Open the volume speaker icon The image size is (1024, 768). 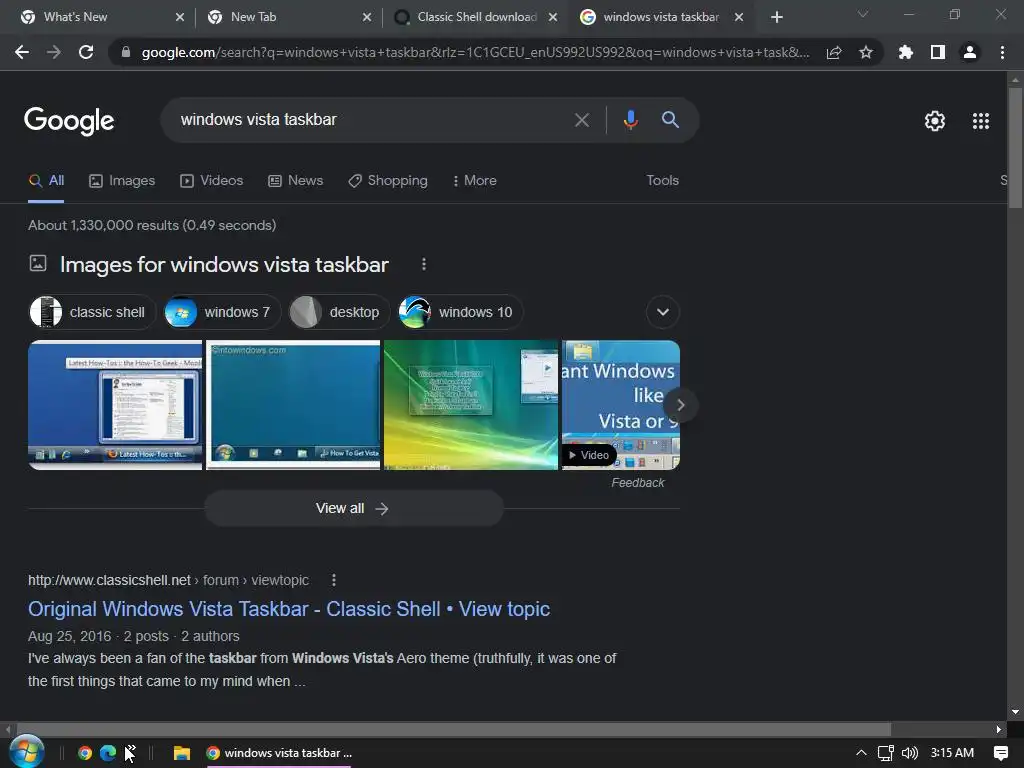click(910, 753)
